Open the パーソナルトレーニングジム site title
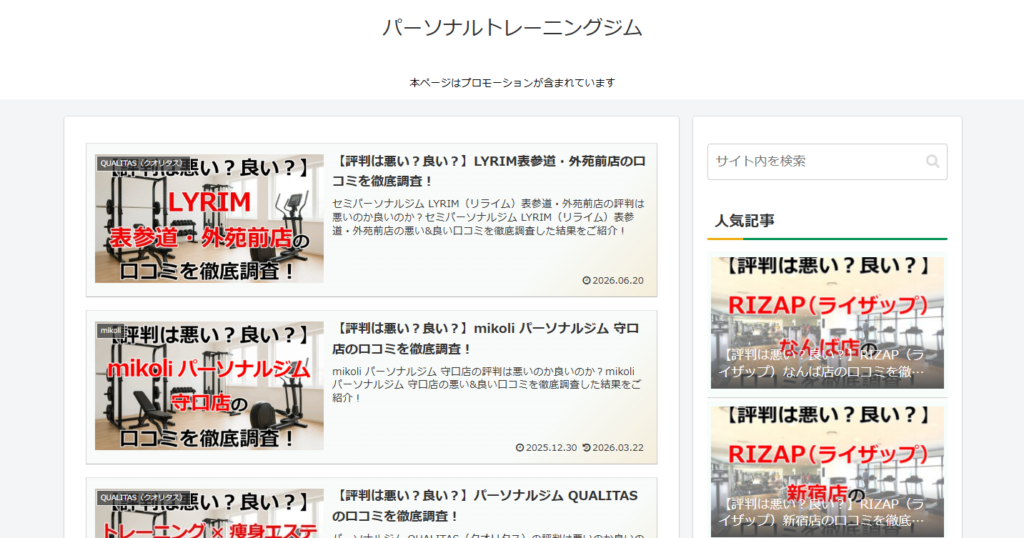 512,27
